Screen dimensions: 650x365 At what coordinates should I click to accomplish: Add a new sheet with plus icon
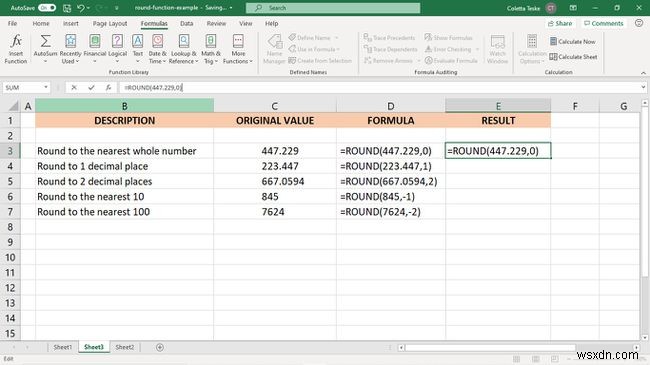point(160,347)
